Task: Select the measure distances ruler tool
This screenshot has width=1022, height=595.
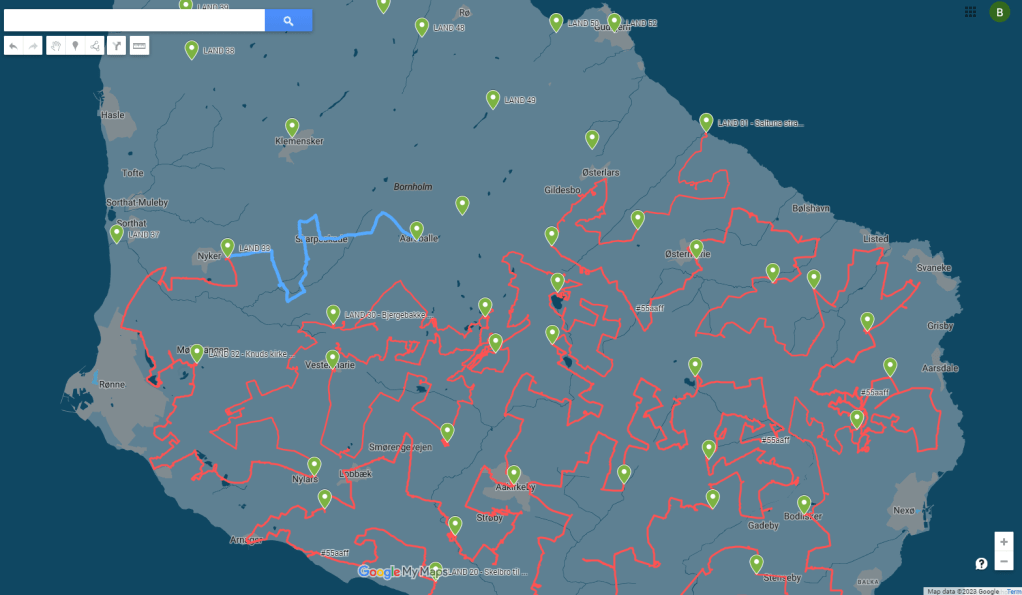Action: pyautogui.click(x=139, y=46)
